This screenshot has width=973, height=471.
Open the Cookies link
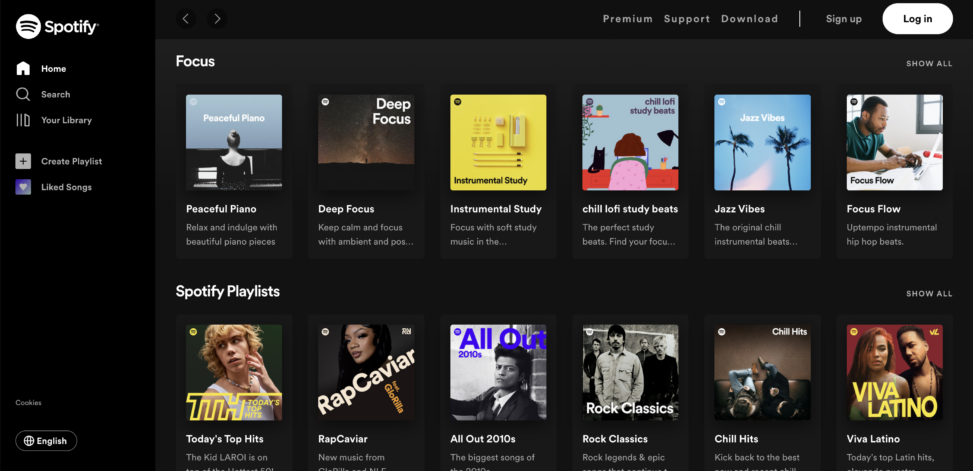click(x=29, y=403)
